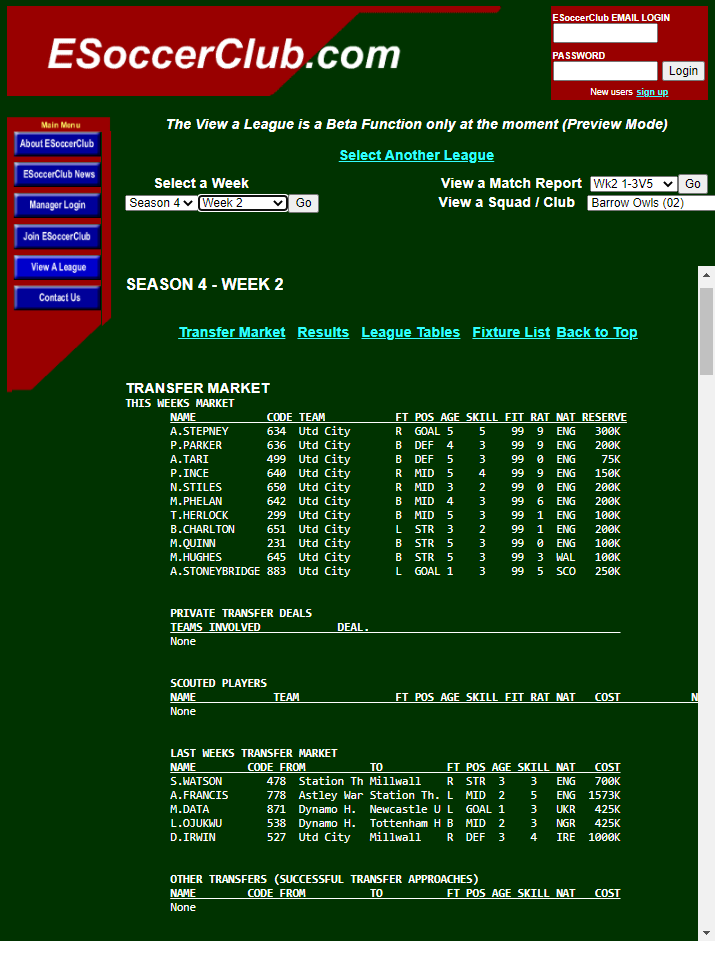
Task: Click reserve price 250K for A.STONEYBRIDGE
Action: (608, 572)
